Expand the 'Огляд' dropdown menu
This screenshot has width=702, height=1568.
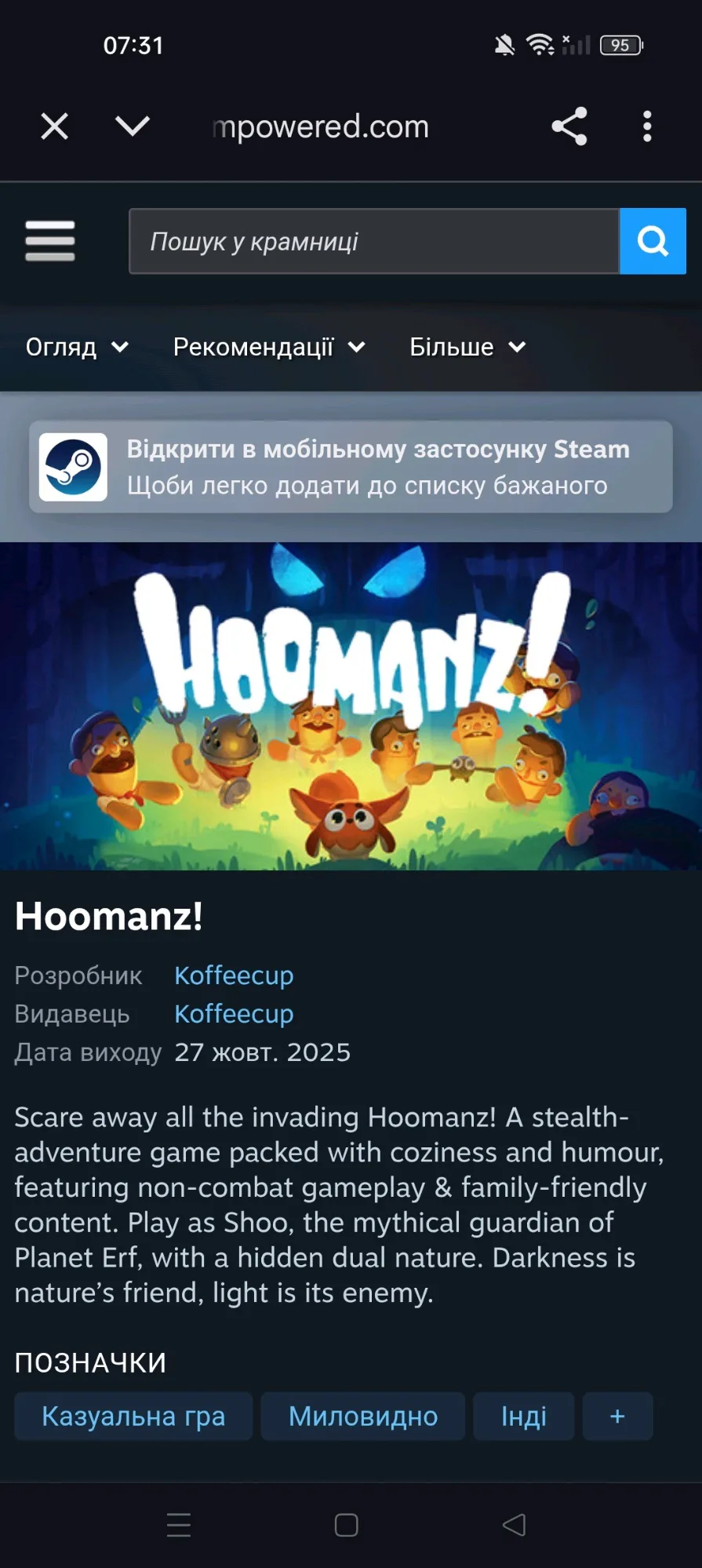pyautogui.click(x=77, y=347)
